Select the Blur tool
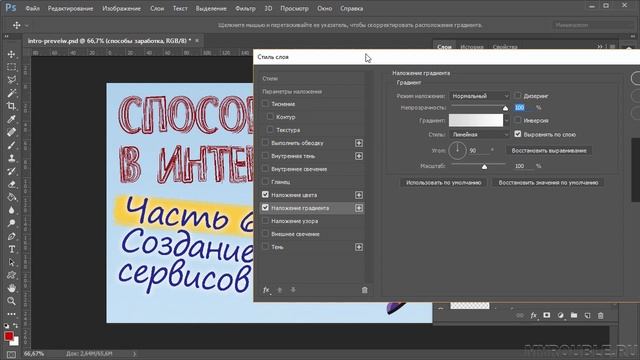Viewport: 640px width, 360px height. pos(11,210)
